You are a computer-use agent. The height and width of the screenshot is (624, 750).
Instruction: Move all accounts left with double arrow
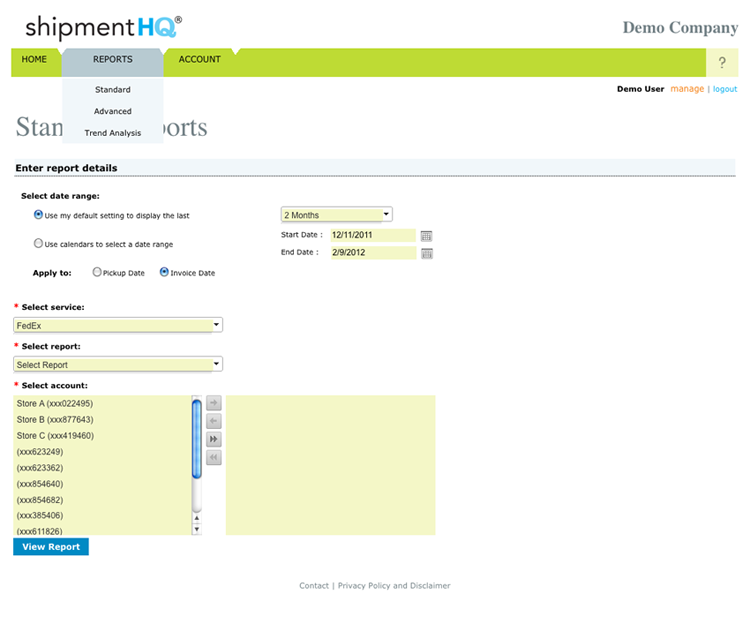coord(214,458)
